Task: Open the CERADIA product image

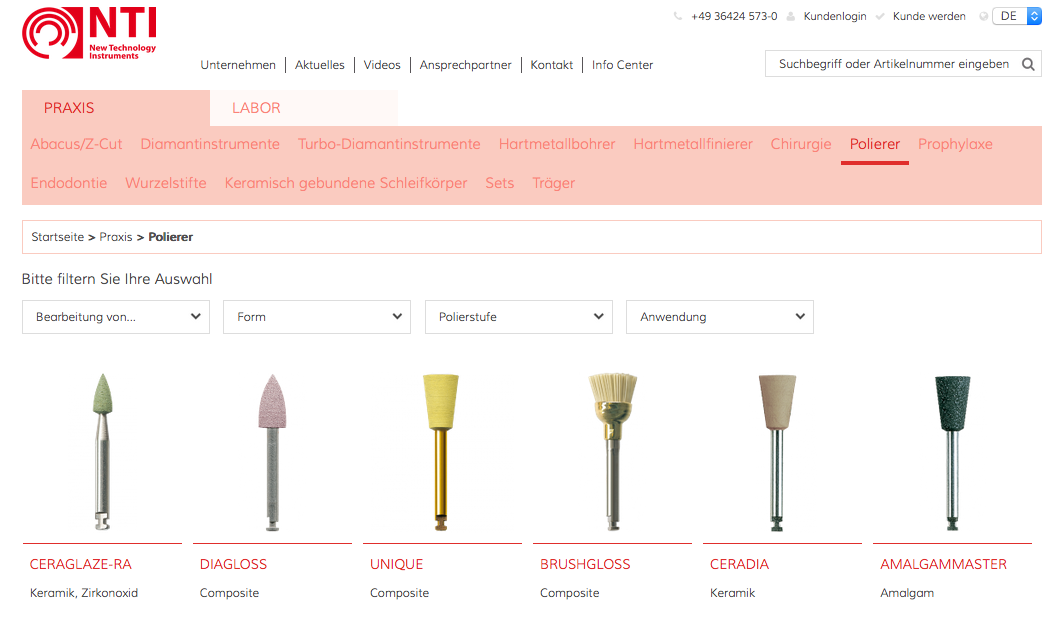Action: point(777,451)
